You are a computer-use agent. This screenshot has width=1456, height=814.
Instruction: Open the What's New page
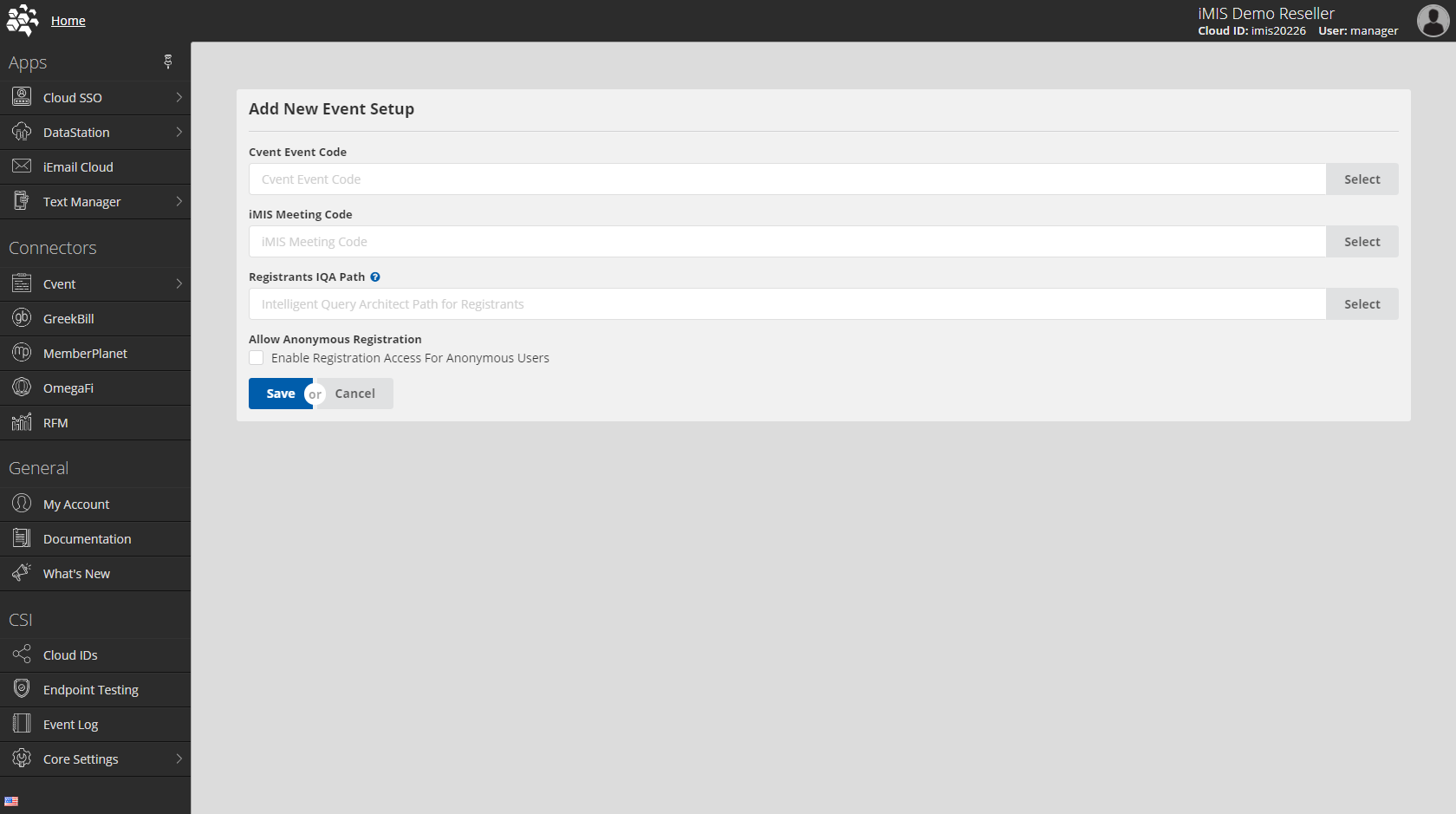76,573
